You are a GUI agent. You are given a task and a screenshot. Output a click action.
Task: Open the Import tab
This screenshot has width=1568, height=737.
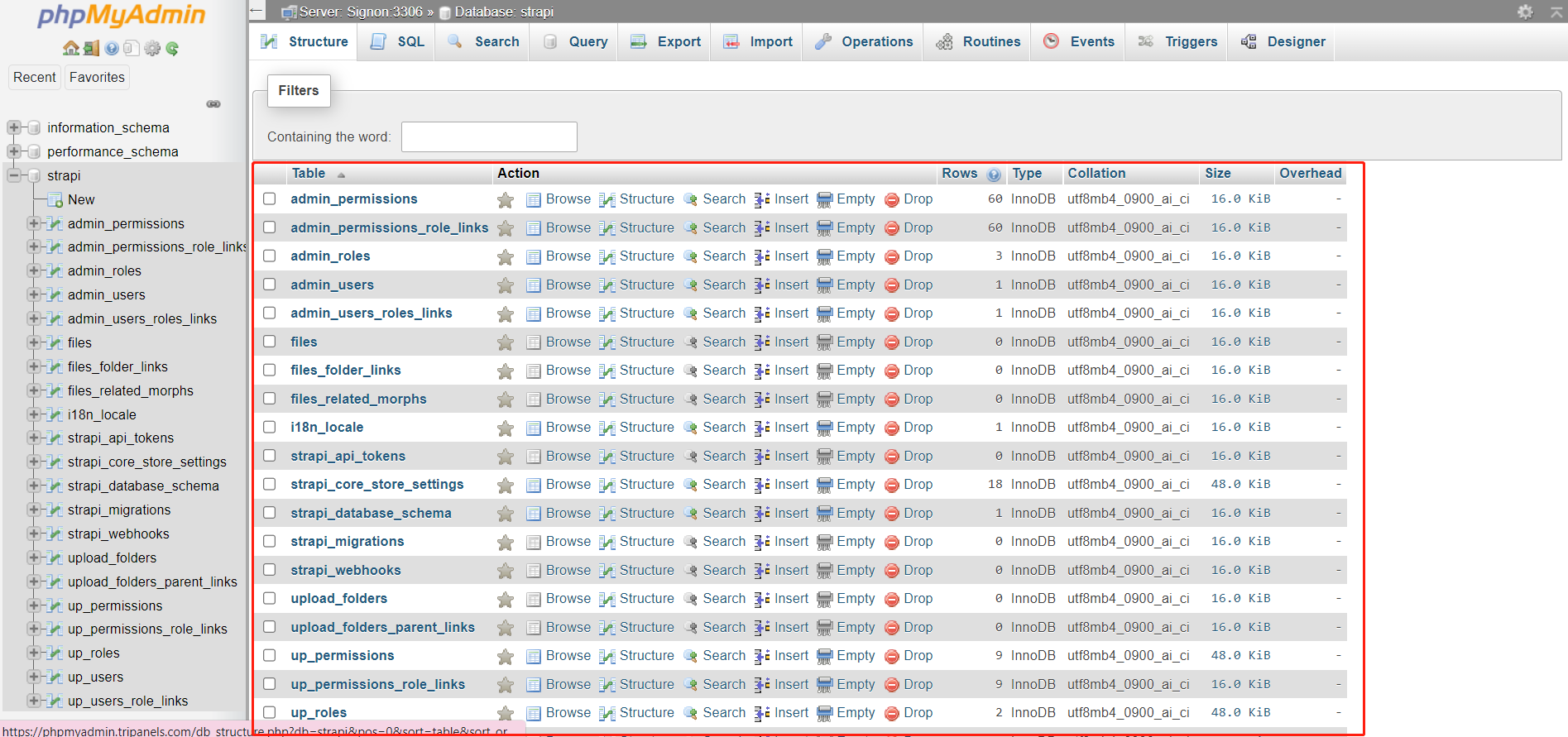pyautogui.click(x=757, y=41)
